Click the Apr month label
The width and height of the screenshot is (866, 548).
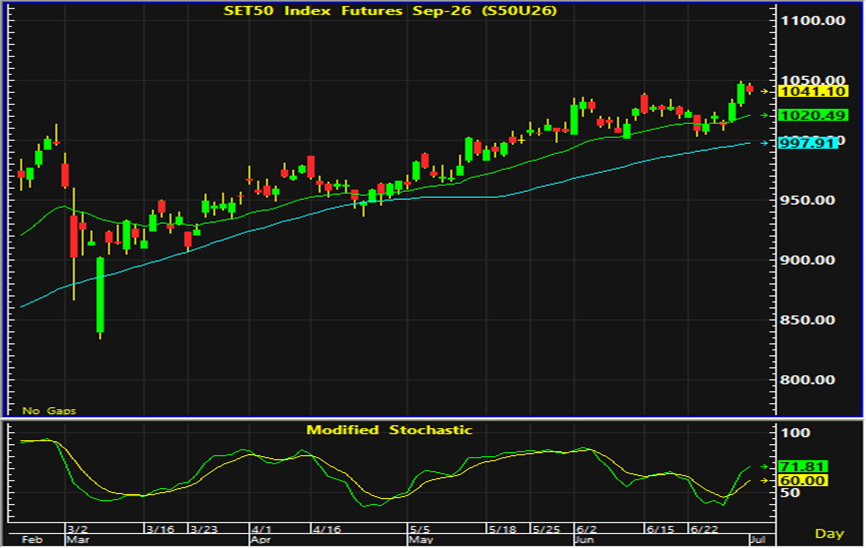coord(261,540)
